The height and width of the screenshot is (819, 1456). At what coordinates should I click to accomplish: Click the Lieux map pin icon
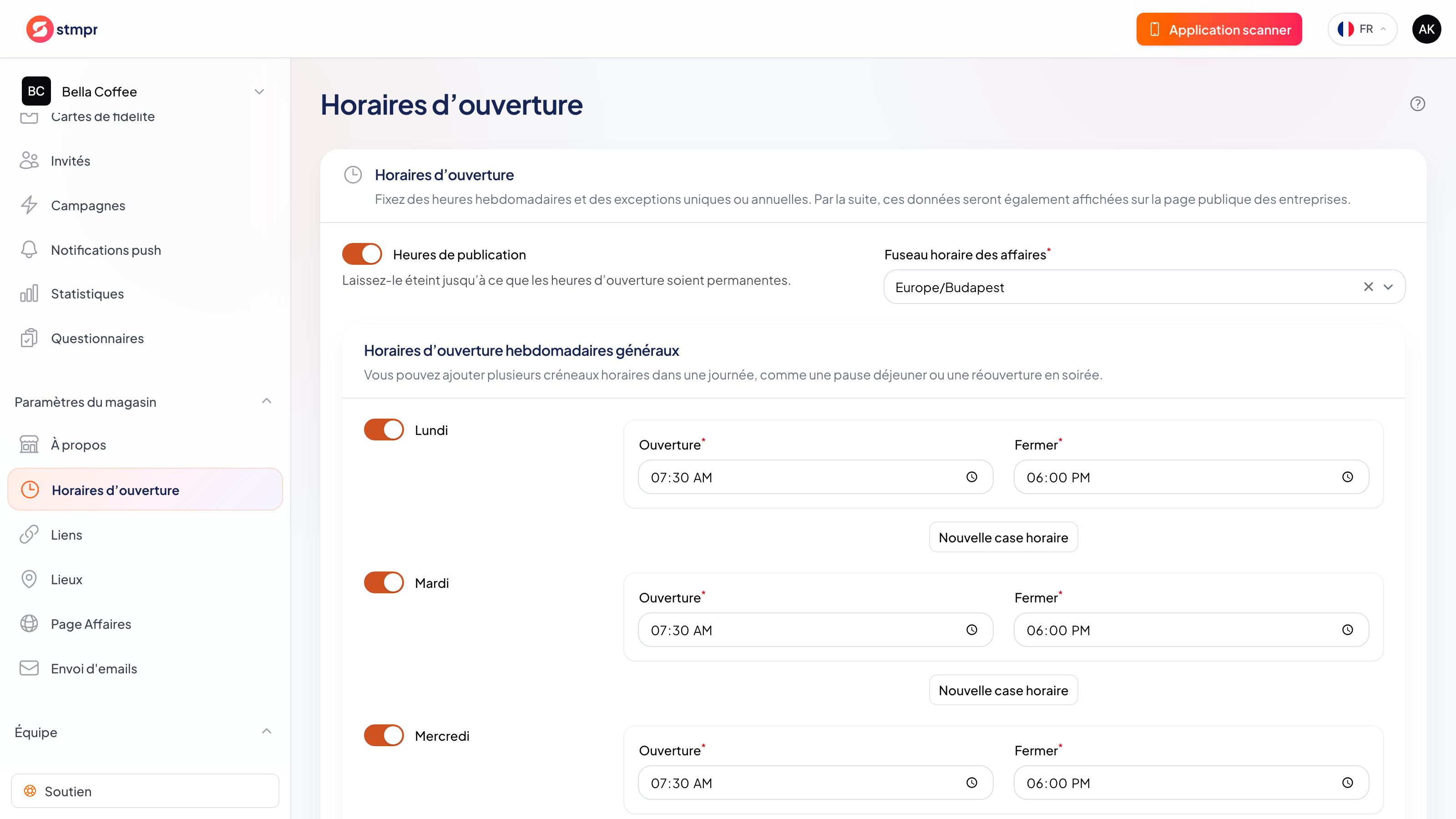pyautogui.click(x=29, y=579)
